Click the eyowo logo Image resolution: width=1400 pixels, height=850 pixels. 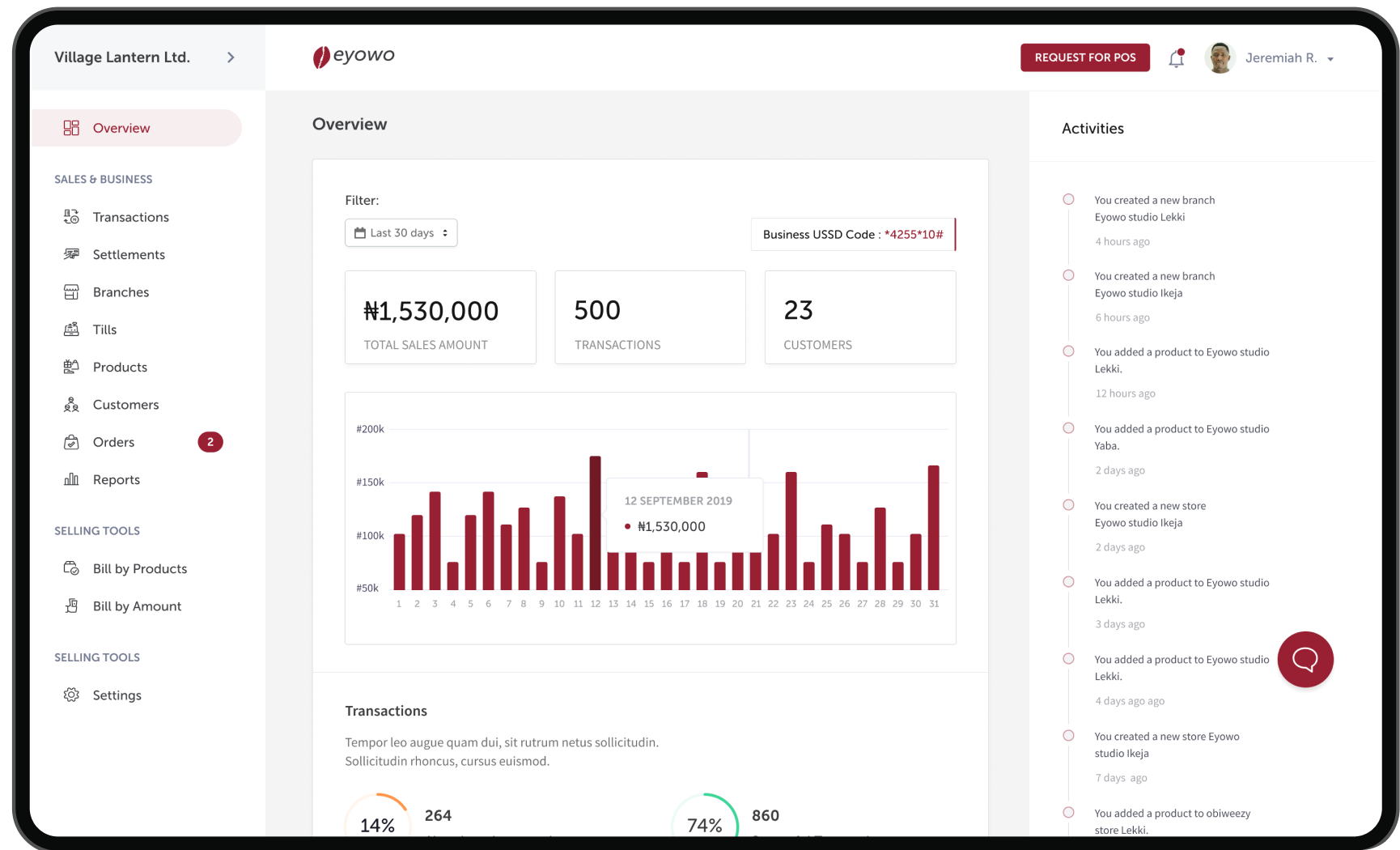click(x=354, y=57)
